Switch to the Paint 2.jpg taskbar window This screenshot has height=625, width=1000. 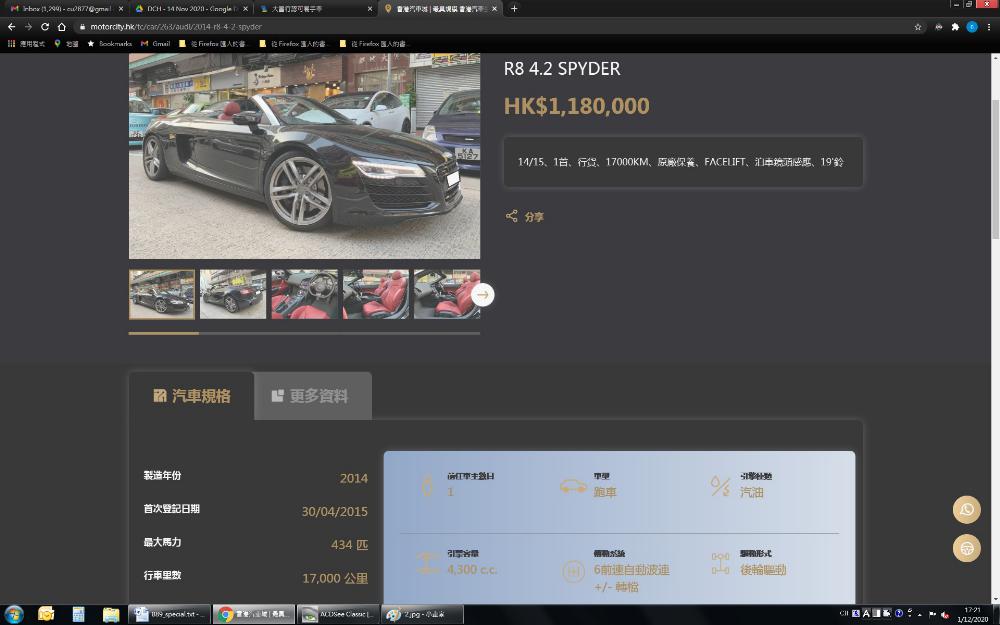click(x=422, y=614)
